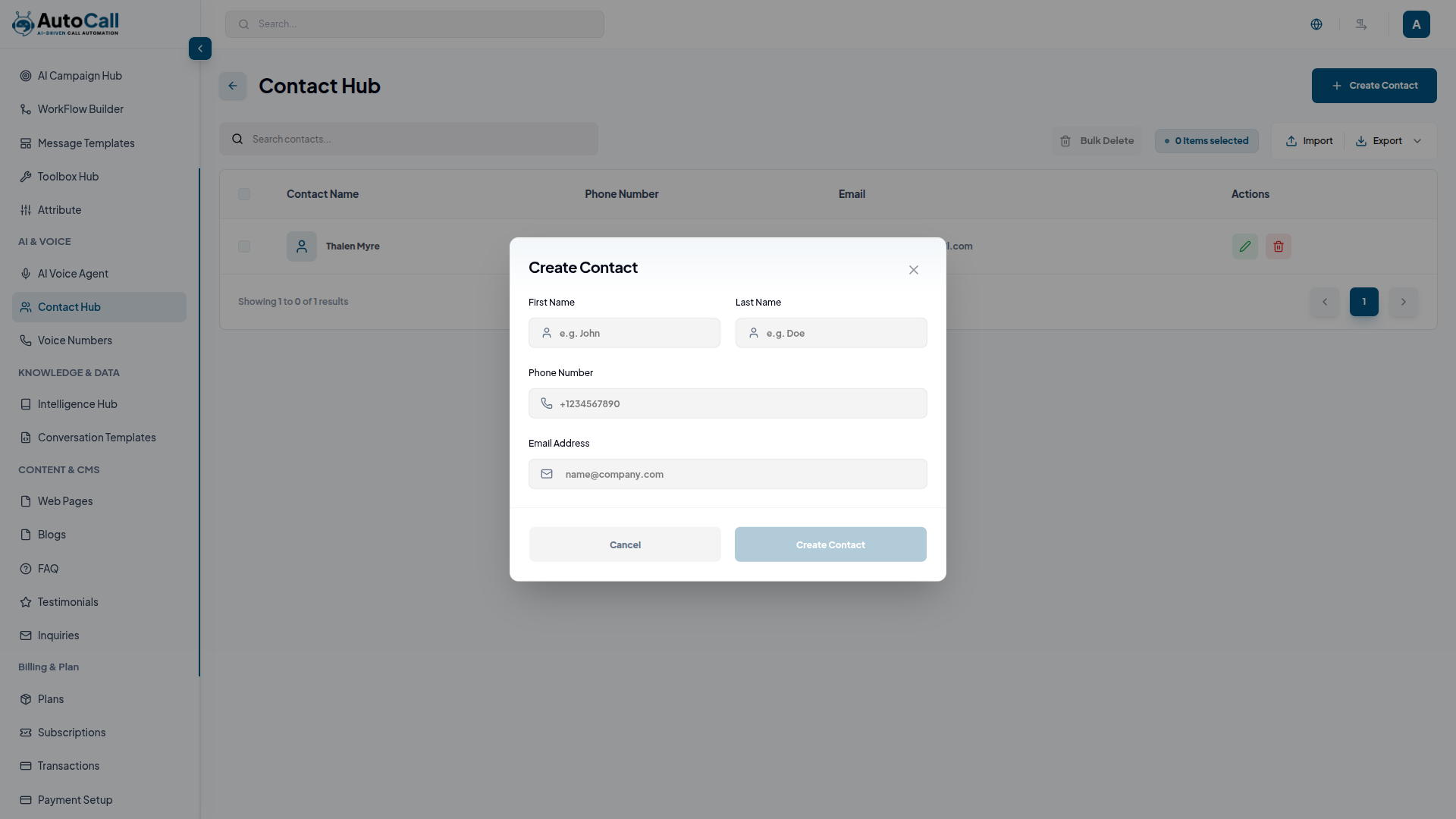Image resolution: width=1456 pixels, height=819 pixels.
Task: Go to next page of contacts
Action: pyautogui.click(x=1404, y=302)
